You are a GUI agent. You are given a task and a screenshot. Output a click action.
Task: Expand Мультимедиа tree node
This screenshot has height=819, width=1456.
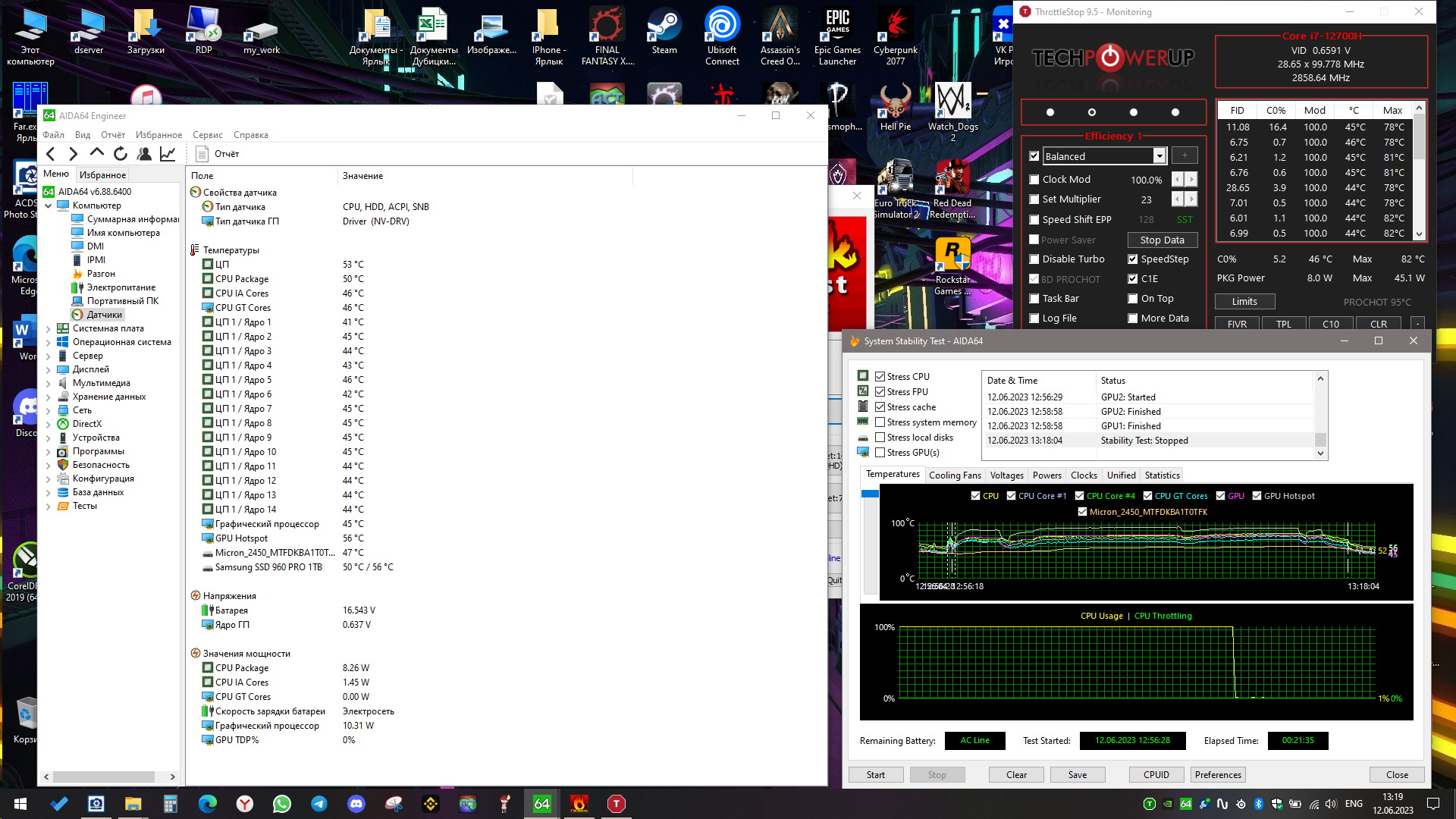49,383
